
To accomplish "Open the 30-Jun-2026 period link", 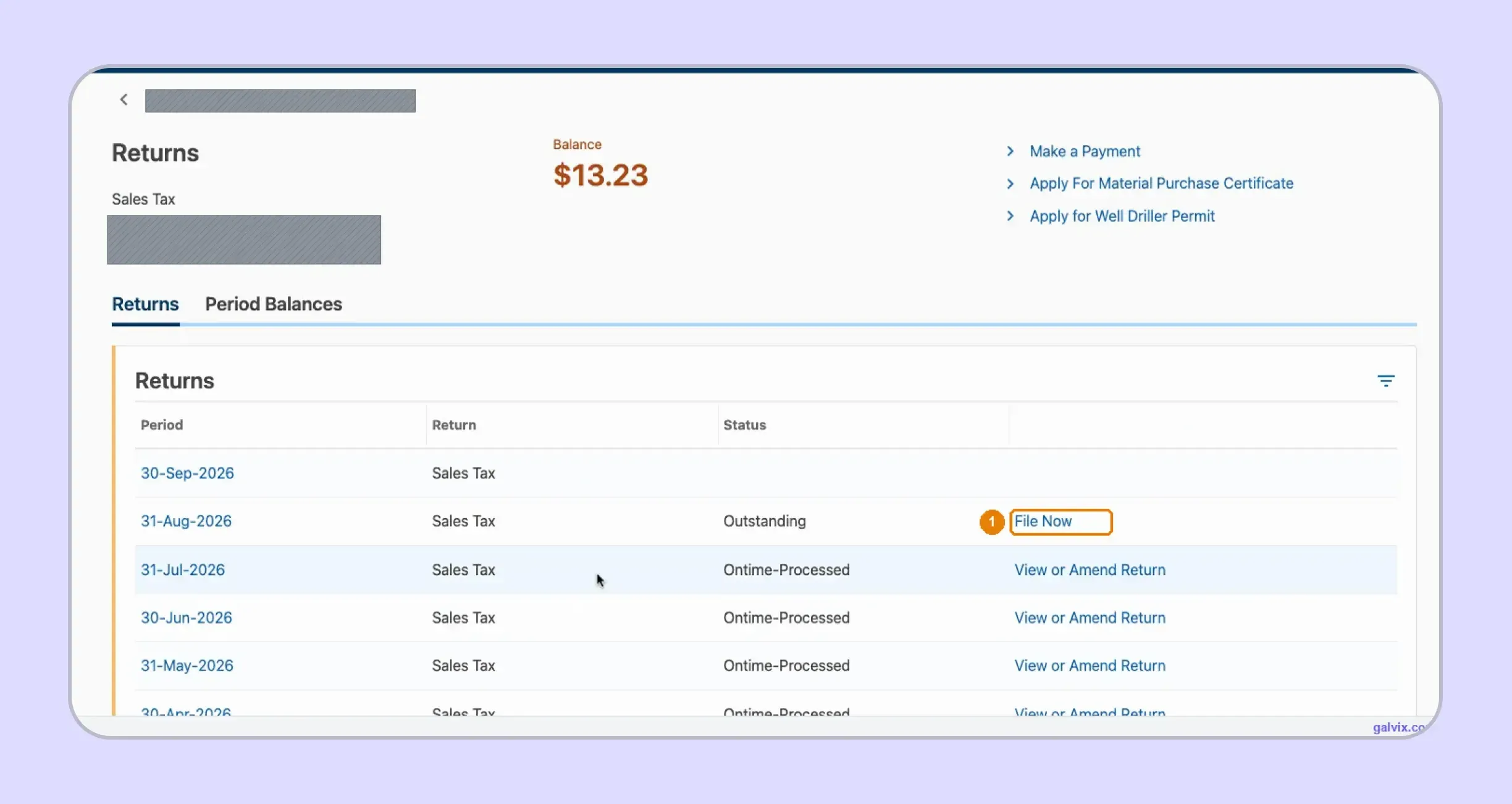I will point(186,618).
